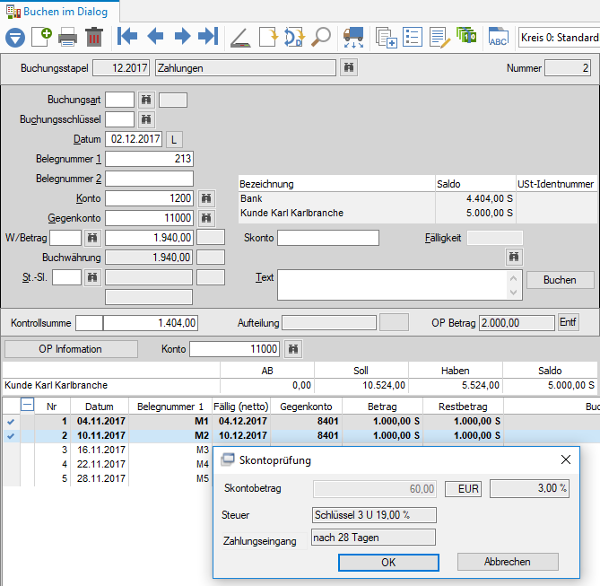Image resolution: width=600 pixels, height=586 pixels.
Task: Click the Buchungsart code field
Action: click(x=120, y=100)
